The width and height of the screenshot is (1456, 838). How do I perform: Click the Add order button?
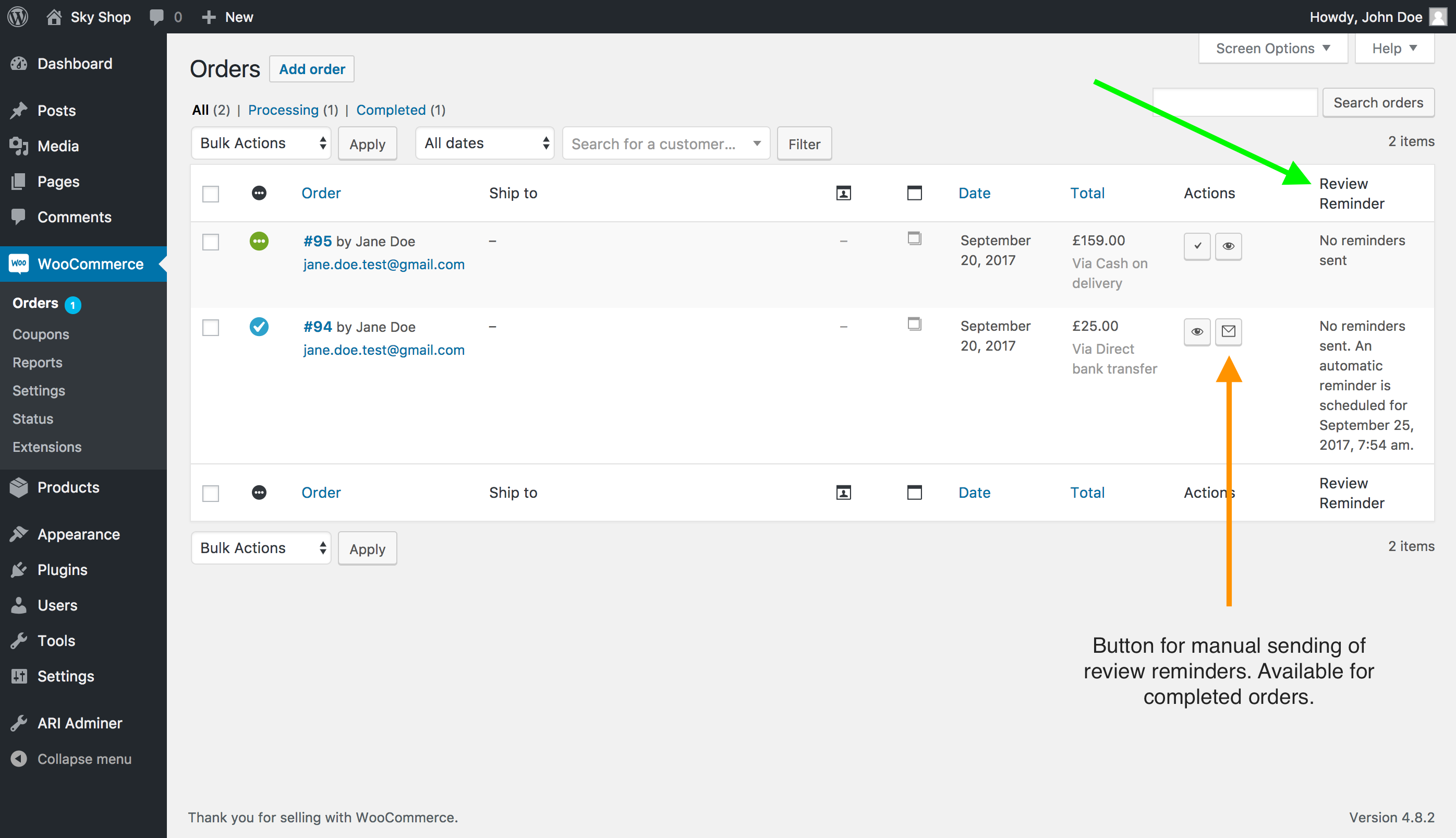pos(312,69)
